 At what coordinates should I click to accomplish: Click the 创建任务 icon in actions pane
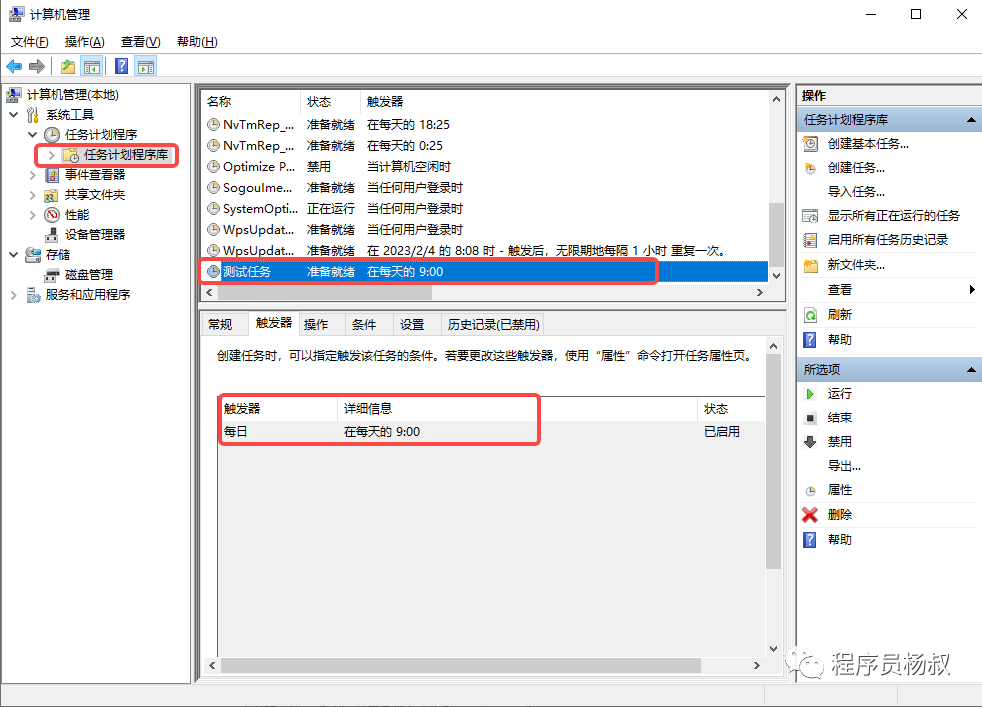810,168
